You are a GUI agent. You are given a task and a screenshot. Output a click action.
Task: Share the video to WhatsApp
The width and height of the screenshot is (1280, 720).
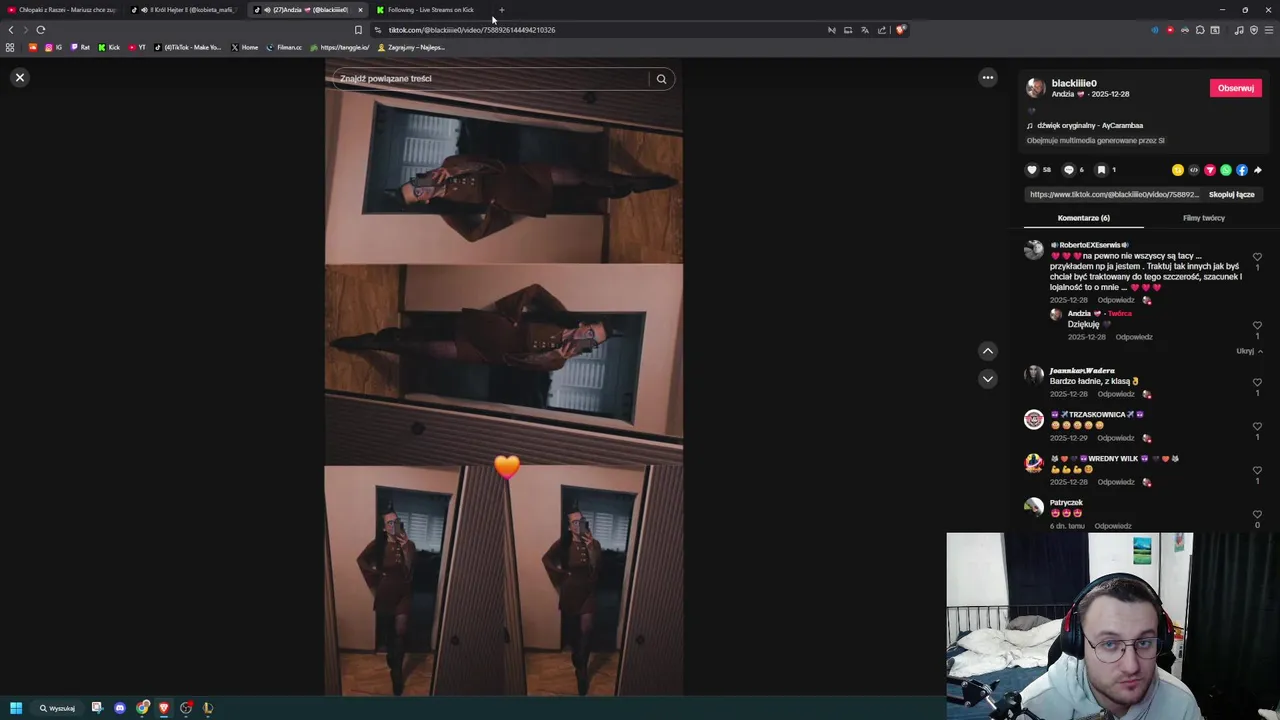(1226, 170)
